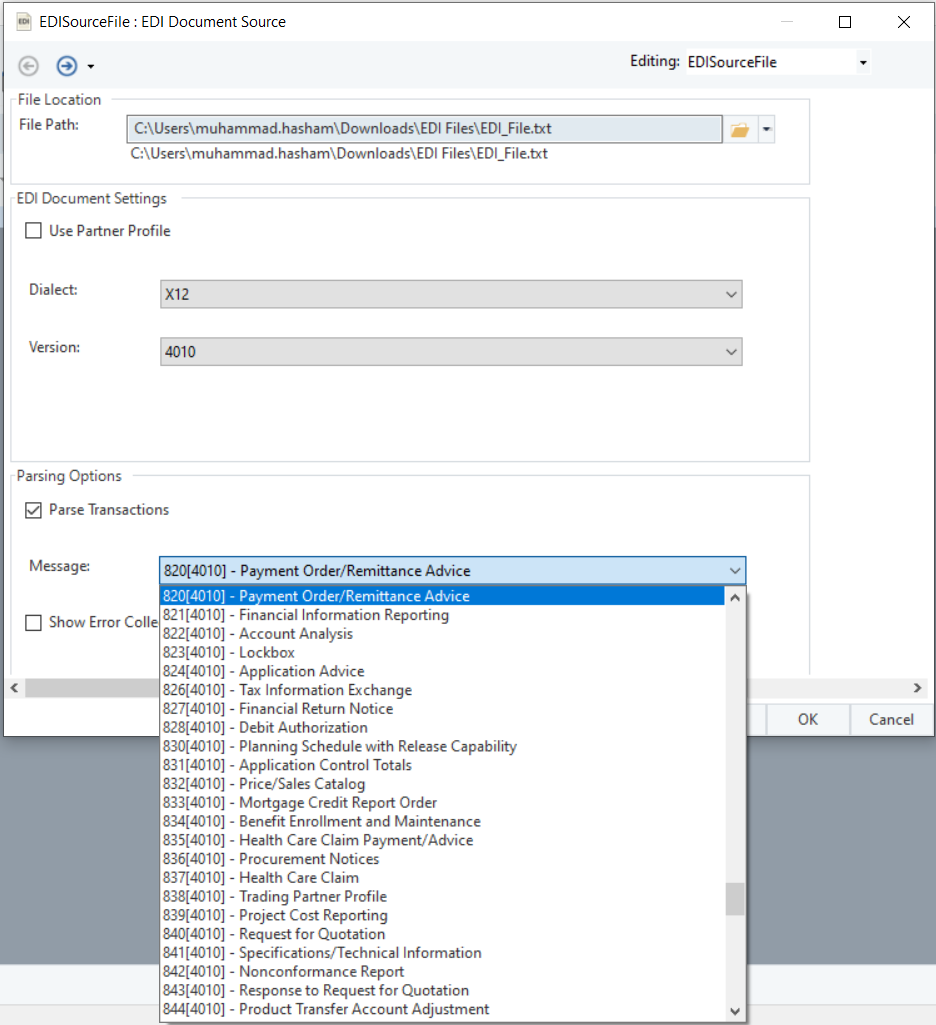Toggle the Show Error Collection checkbox
The image size is (936, 1025).
[33, 622]
